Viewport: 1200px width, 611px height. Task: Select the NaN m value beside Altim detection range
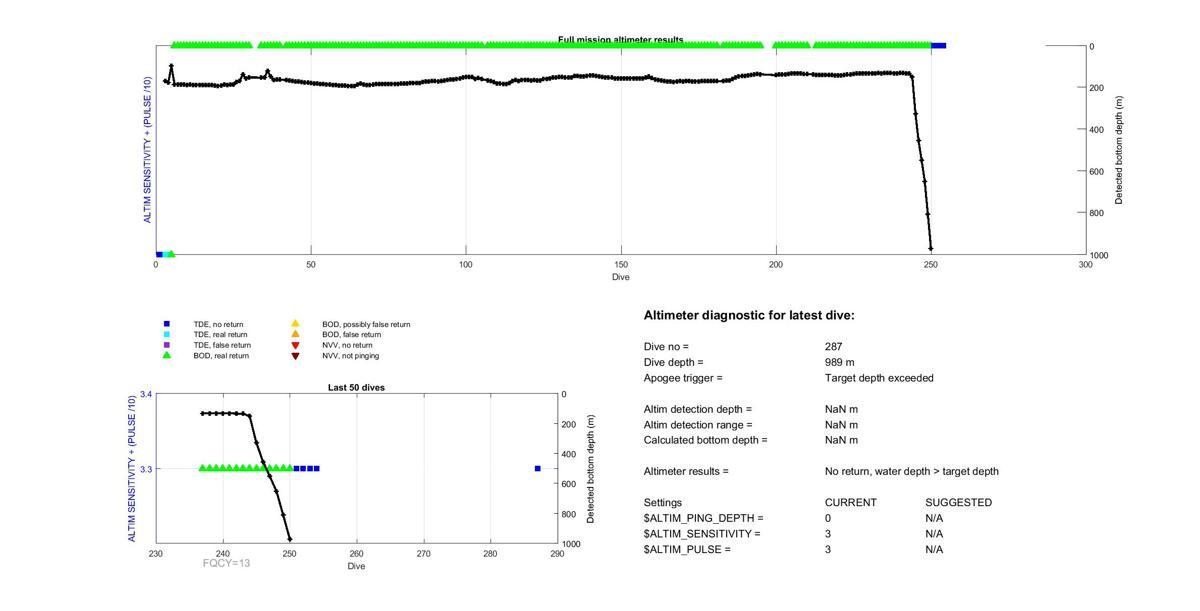[x=841, y=425]
